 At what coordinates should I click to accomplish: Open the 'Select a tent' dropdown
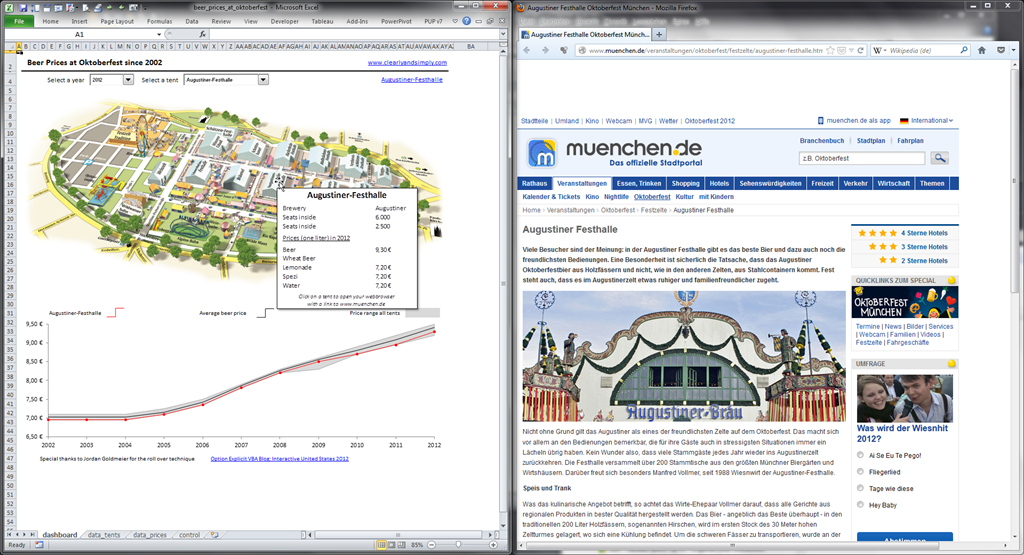click(263, 80)
